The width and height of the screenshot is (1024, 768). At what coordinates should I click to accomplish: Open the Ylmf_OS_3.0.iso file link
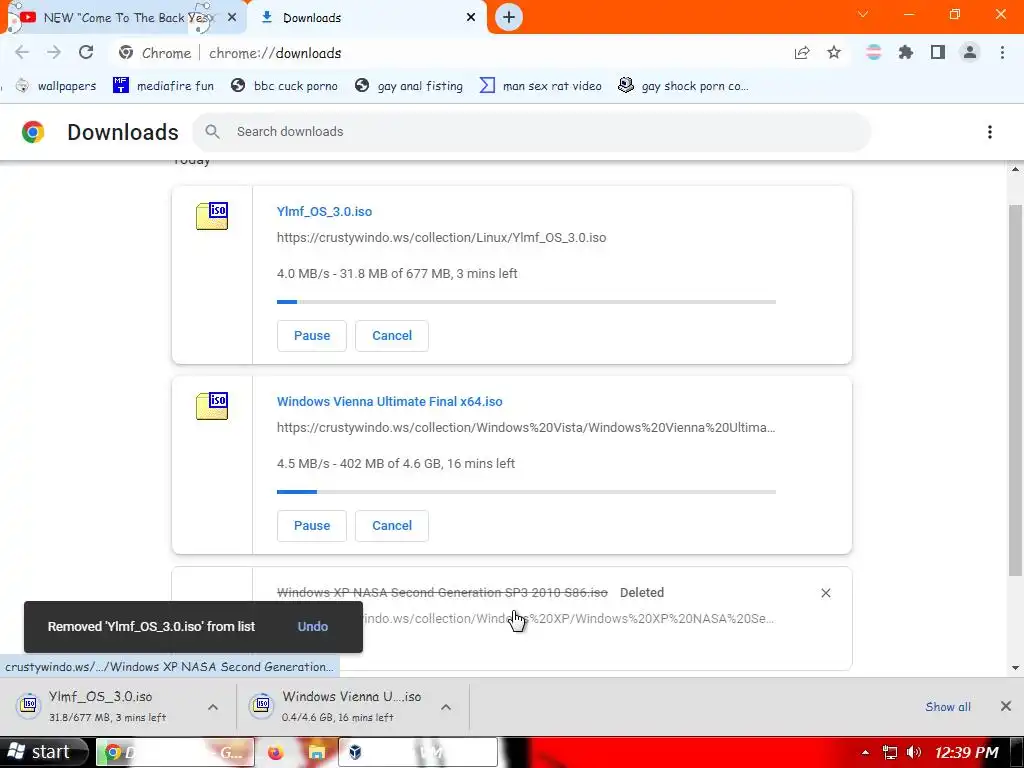[x=324, y=212]
